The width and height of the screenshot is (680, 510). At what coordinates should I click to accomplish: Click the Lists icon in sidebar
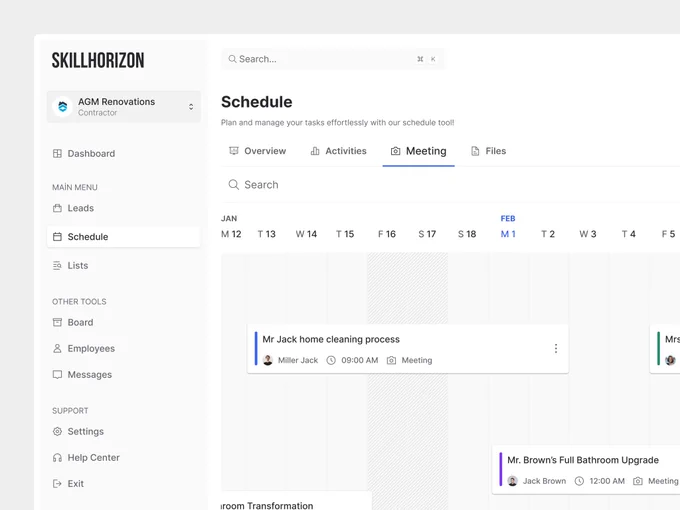[57, 265]
